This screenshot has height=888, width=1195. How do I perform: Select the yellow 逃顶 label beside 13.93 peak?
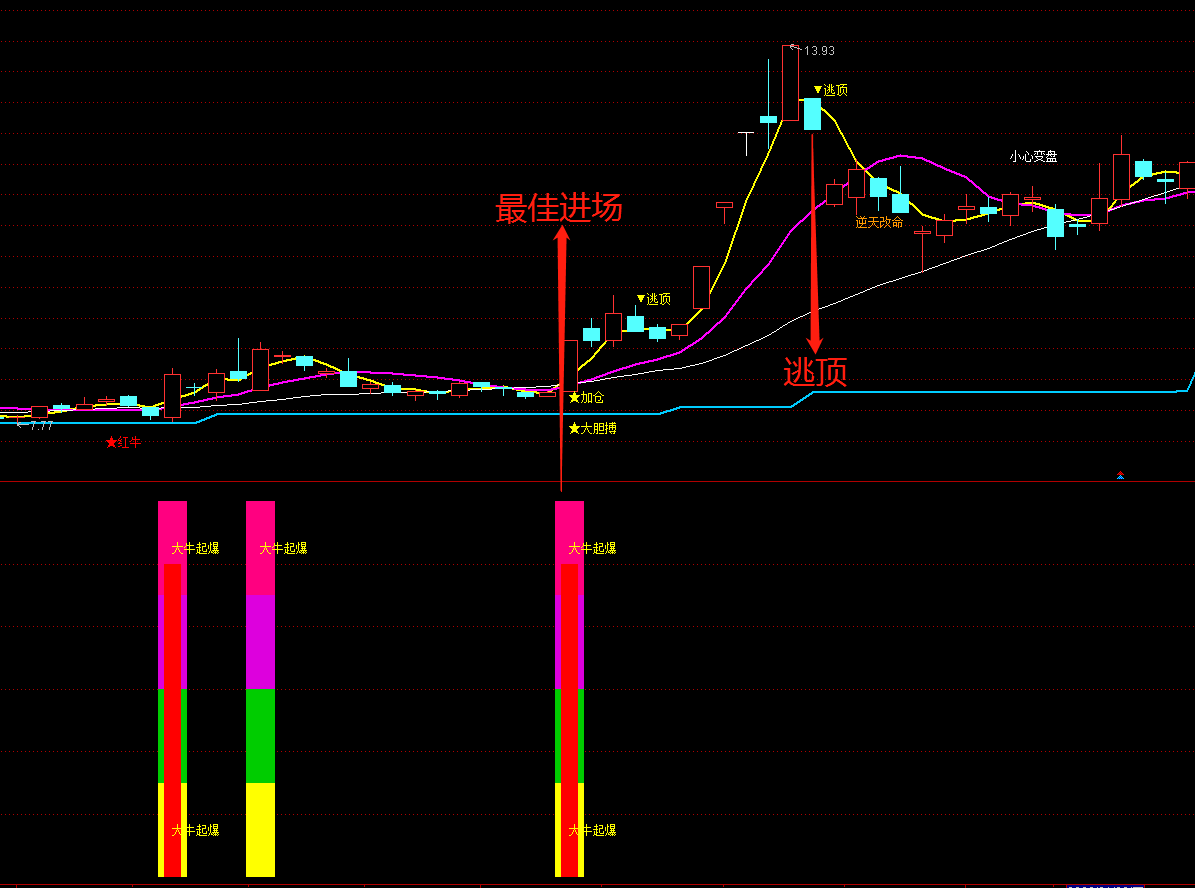pos(831,90)
